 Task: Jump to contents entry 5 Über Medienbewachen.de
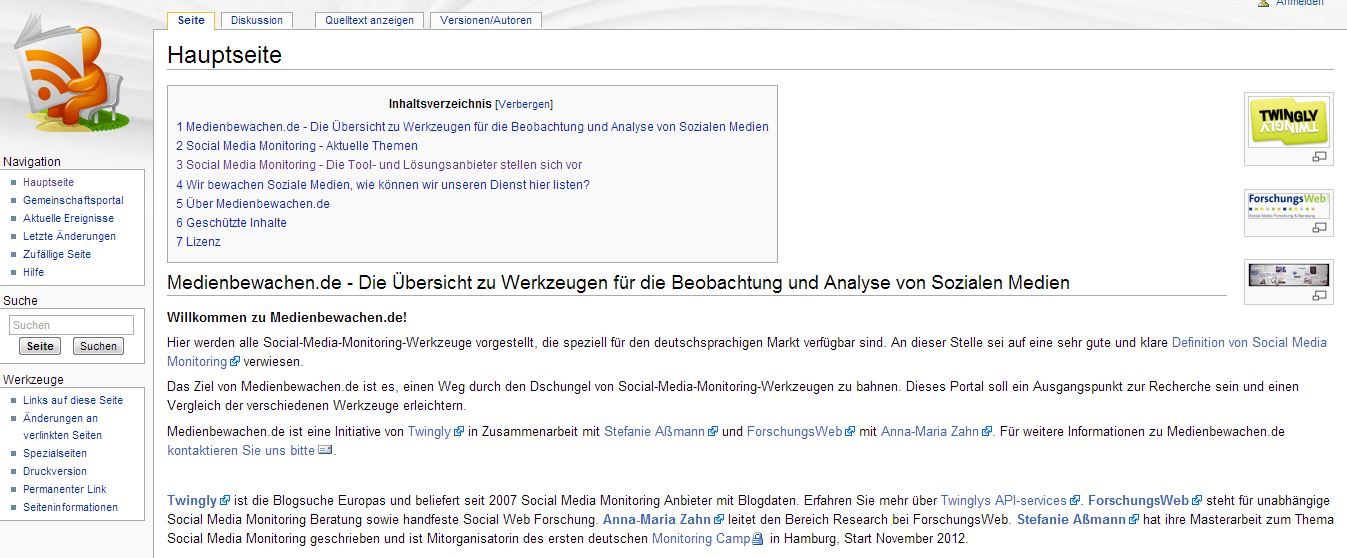253,203
